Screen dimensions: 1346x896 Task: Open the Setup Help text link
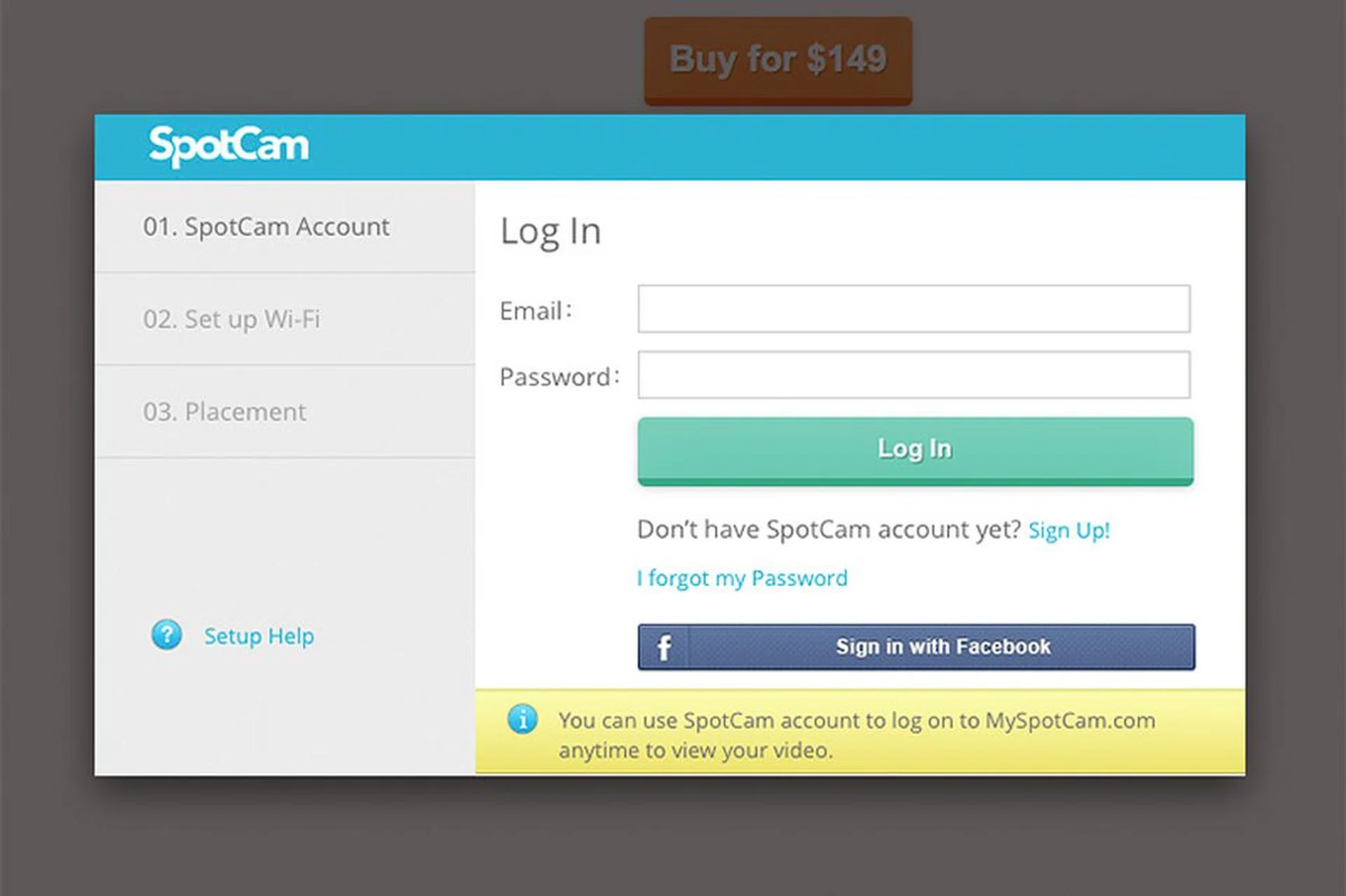[259, 637]
